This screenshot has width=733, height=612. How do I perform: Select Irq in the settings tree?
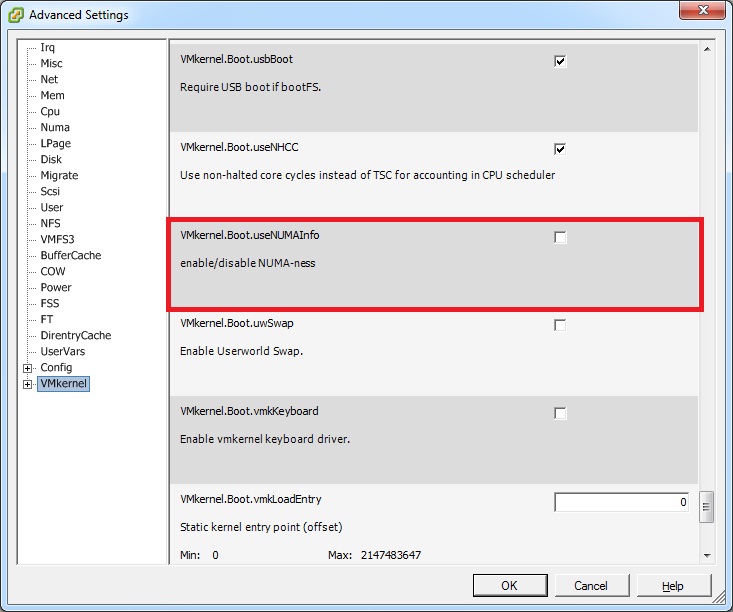(x=47, y=47)
